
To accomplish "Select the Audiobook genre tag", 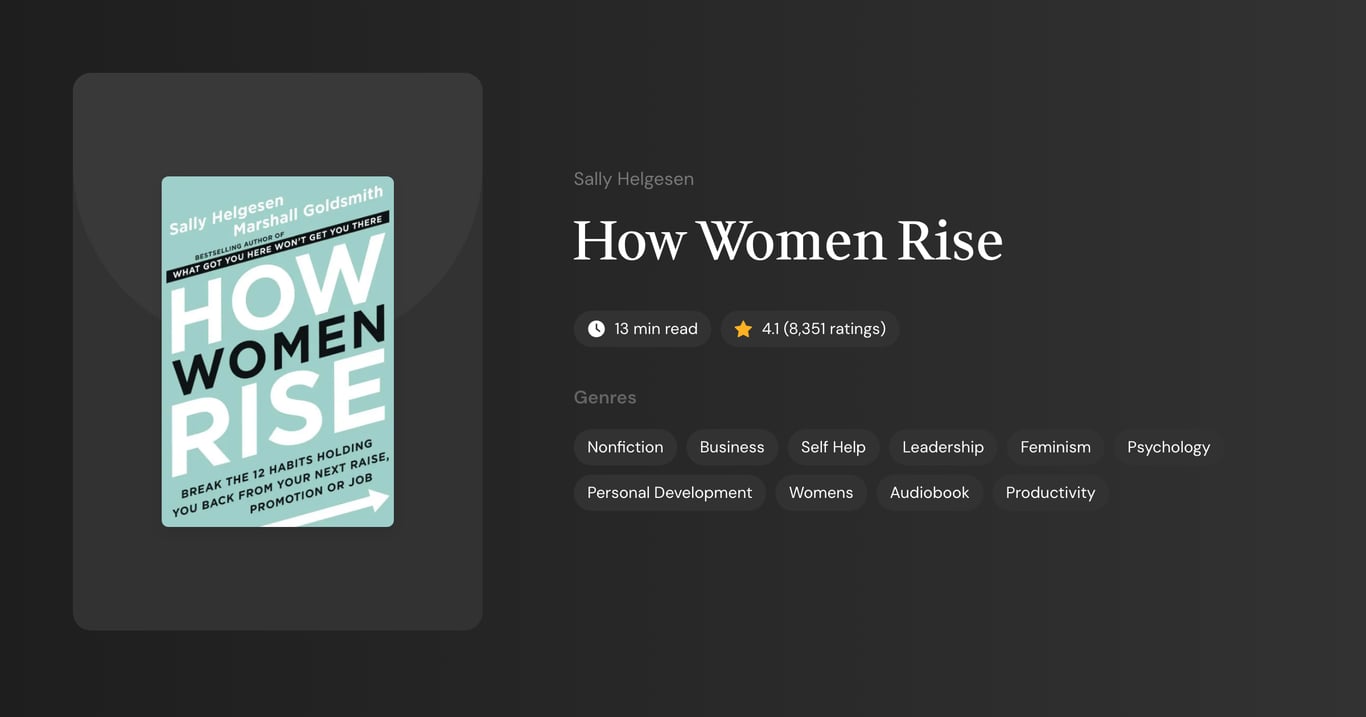I will pos(930,493).
